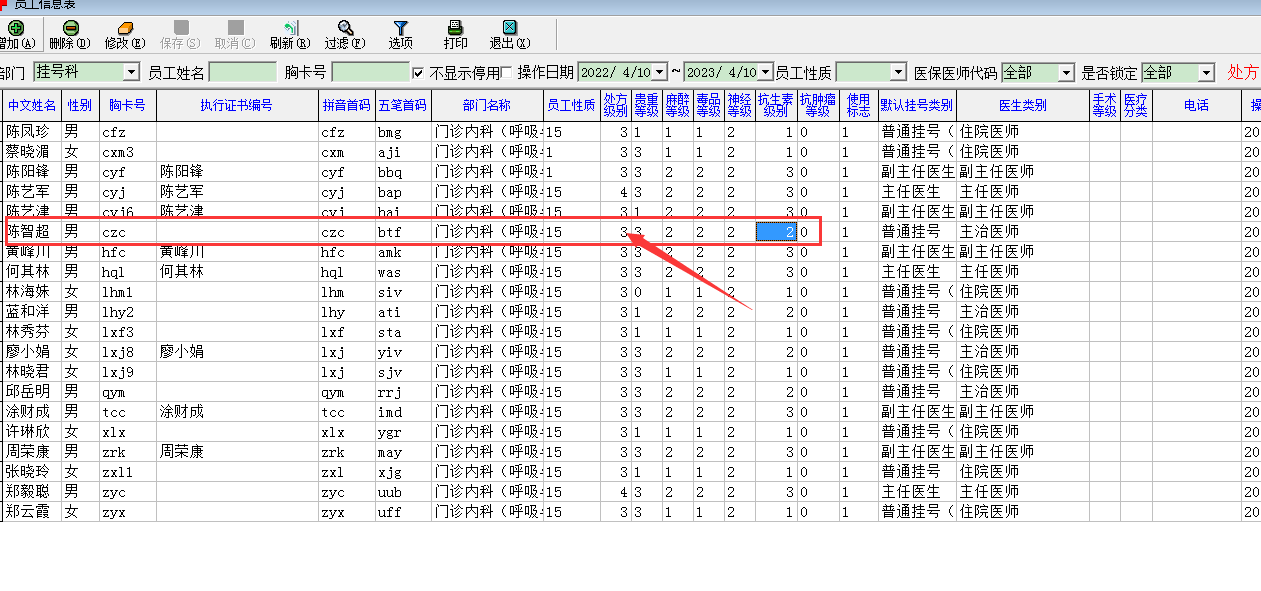Click the 打印 (Print) printer icon
Image resolution: width=1261 pixels, height=591 pixels.
tap(455, 28)
